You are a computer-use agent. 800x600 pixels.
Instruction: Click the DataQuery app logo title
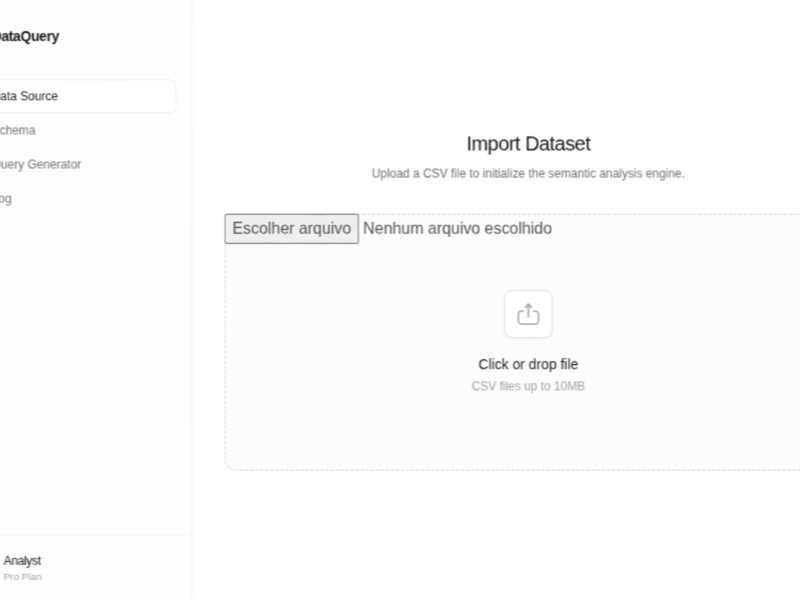[28, 37]
